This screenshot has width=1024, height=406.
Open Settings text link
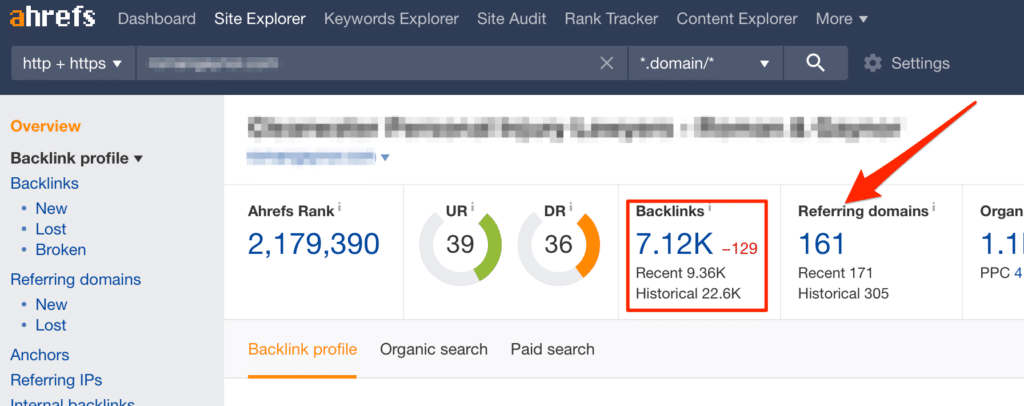920,63
